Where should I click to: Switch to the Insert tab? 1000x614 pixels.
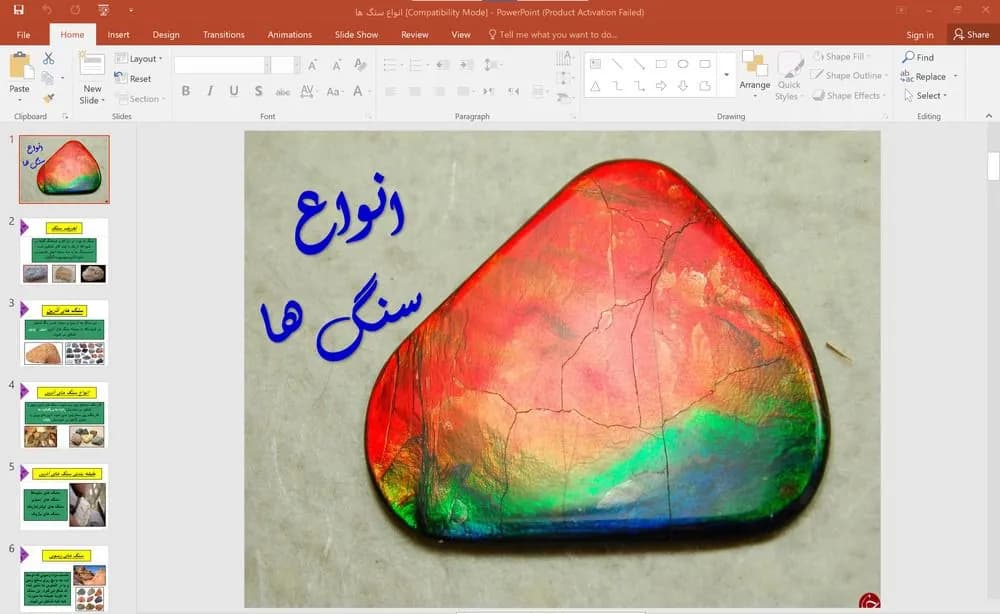click(119, 34)
